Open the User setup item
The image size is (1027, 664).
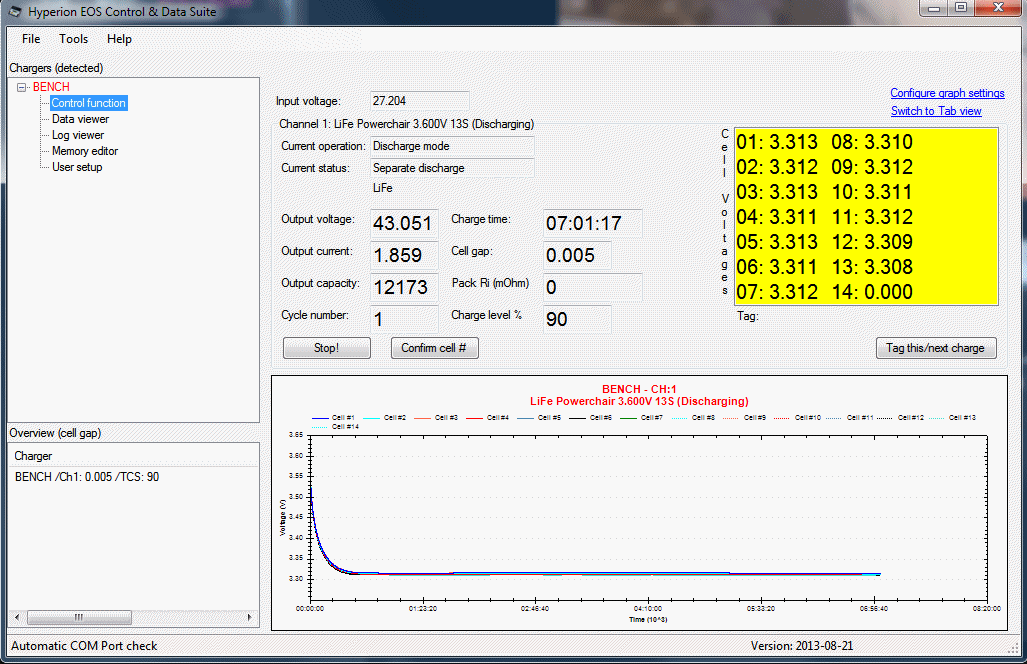[x=77, y=167]
